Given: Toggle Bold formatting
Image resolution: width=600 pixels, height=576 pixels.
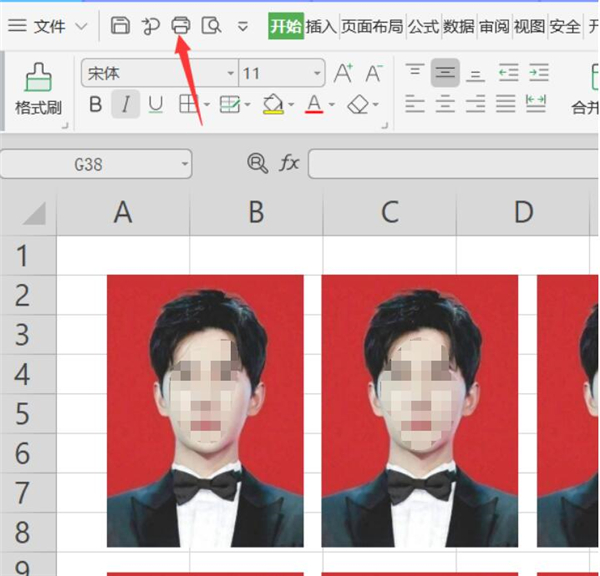Looking at the screenshot, I should (x=96, y=104).
